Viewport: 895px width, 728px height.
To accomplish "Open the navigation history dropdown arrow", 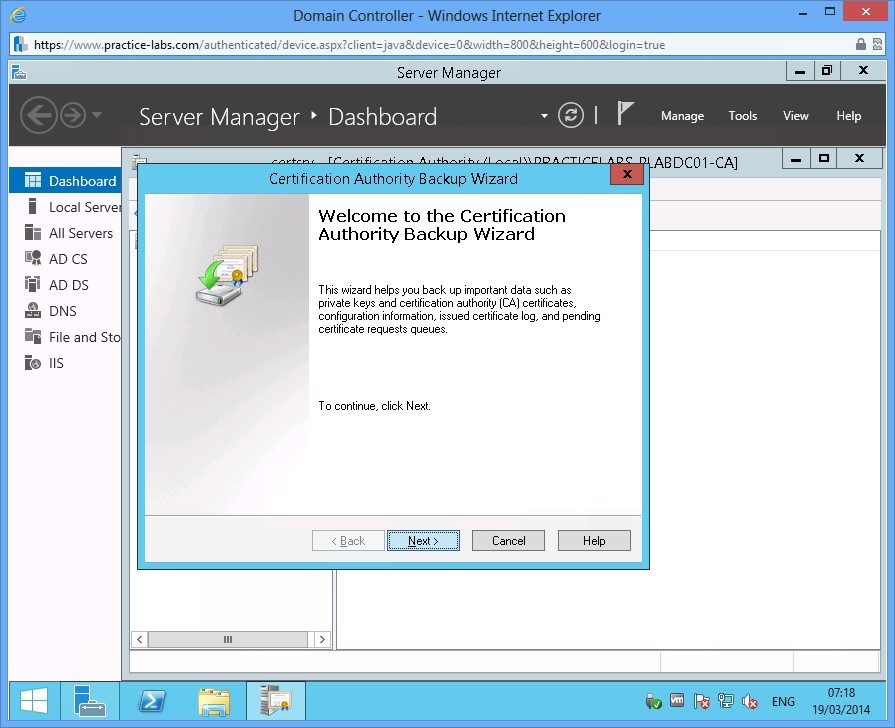I will click(x=97, y=116).
